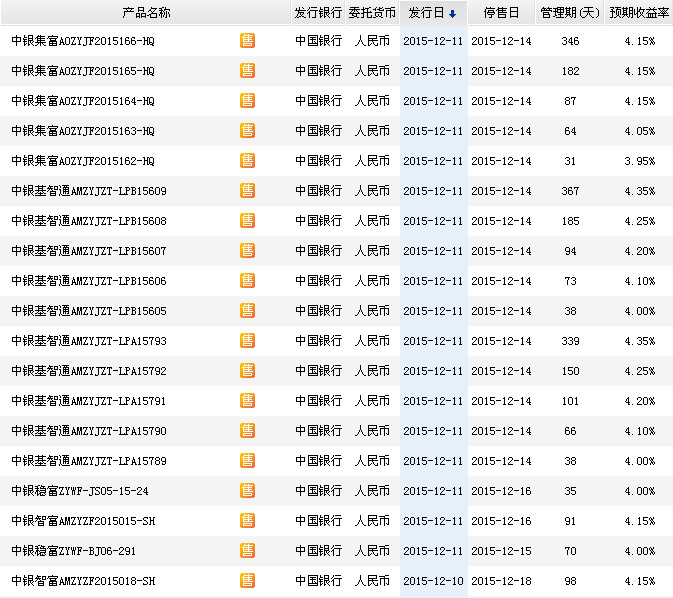Screen dimensions: 673x598
Task: Open product 中银基智通AMZYJZT-LPA15792
Action: click(89, 371)
